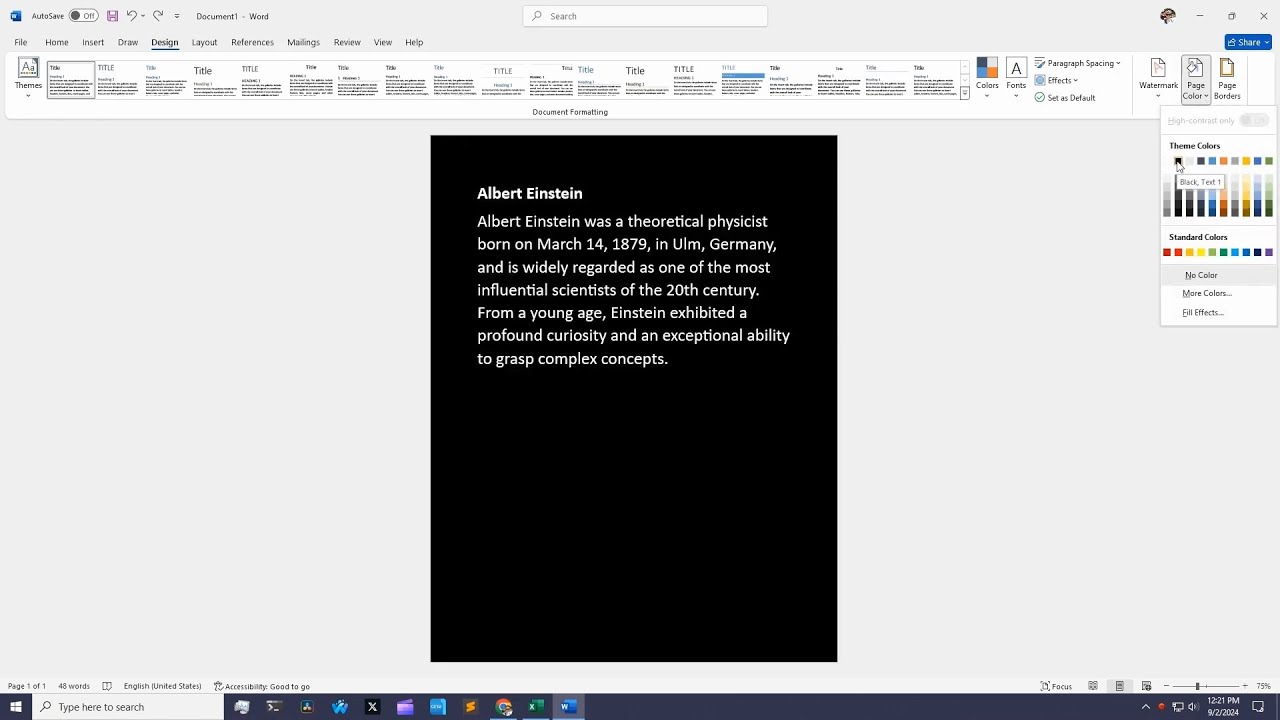Click the Search box in title bar
The image size is (1280, 720).
[x=645, y=16]
